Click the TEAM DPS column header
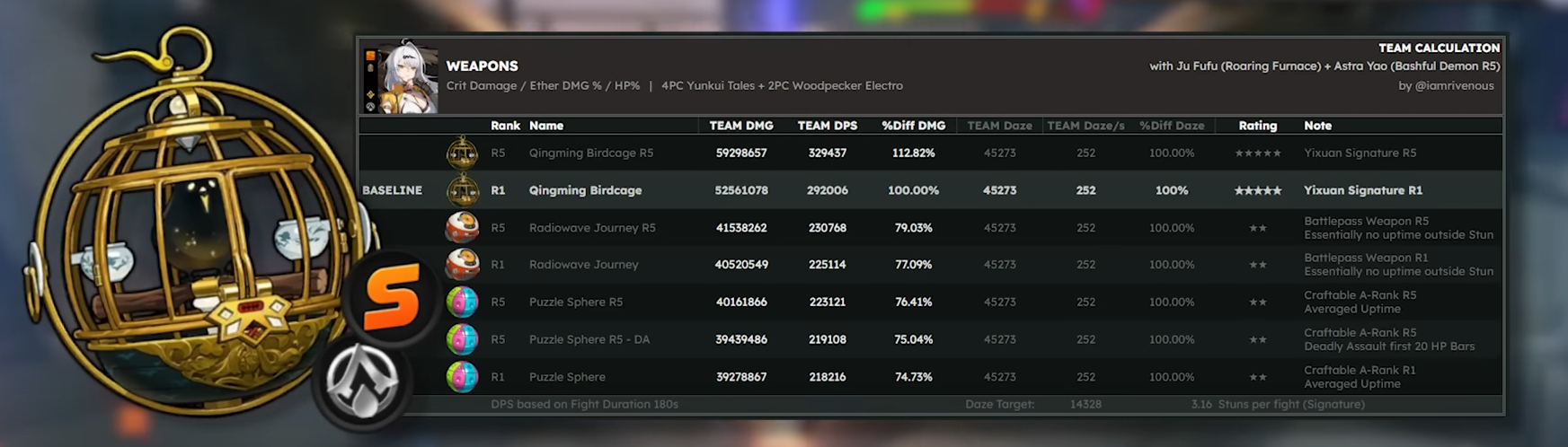1568x447 pixels. (x=828, y=126)
